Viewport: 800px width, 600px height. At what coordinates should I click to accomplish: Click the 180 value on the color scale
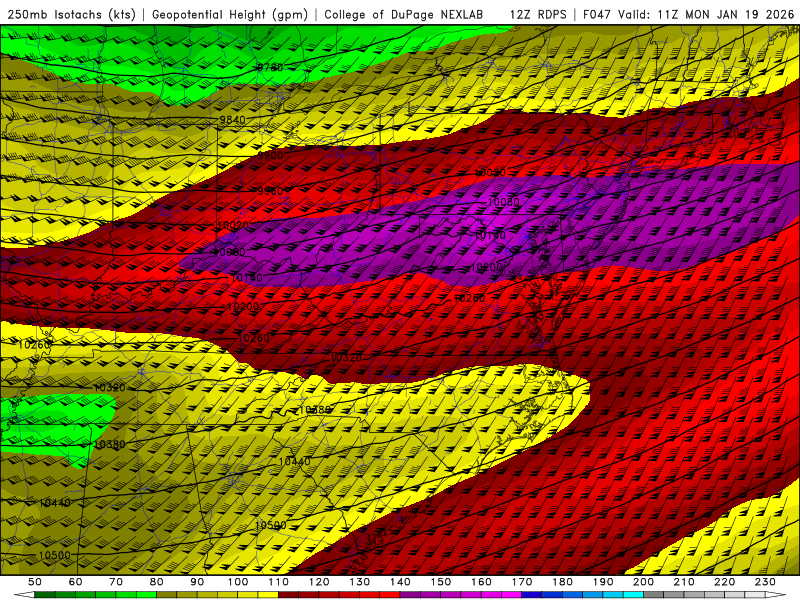[562, 582]
